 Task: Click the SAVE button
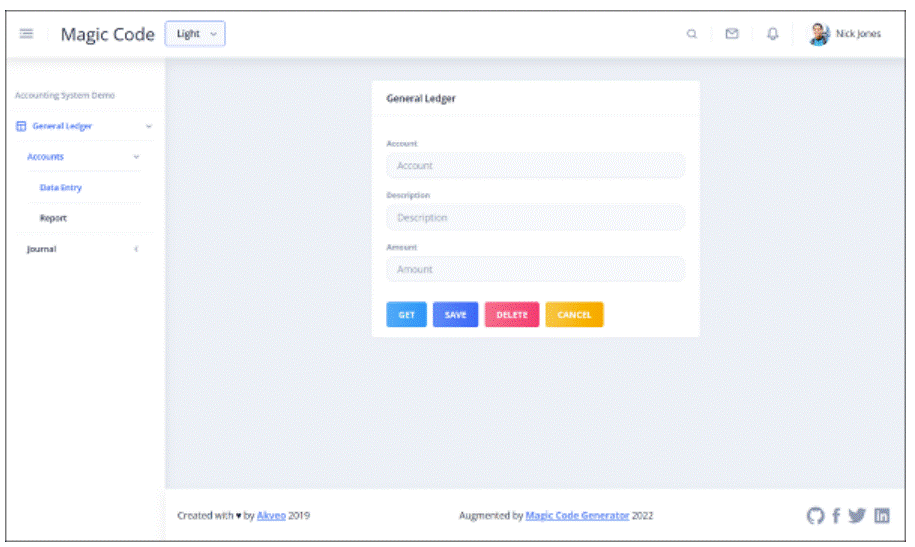coord(455,315)
